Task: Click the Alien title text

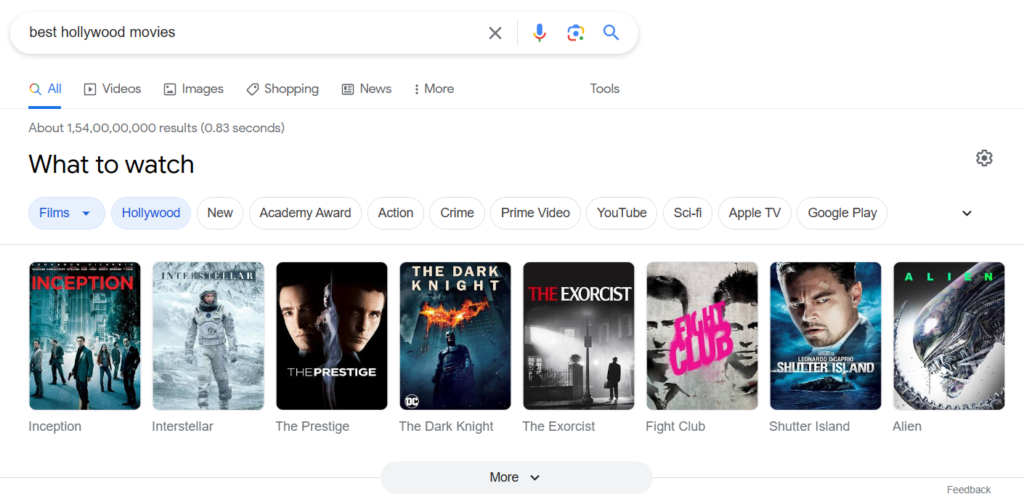Action: (x=906, y=426)
